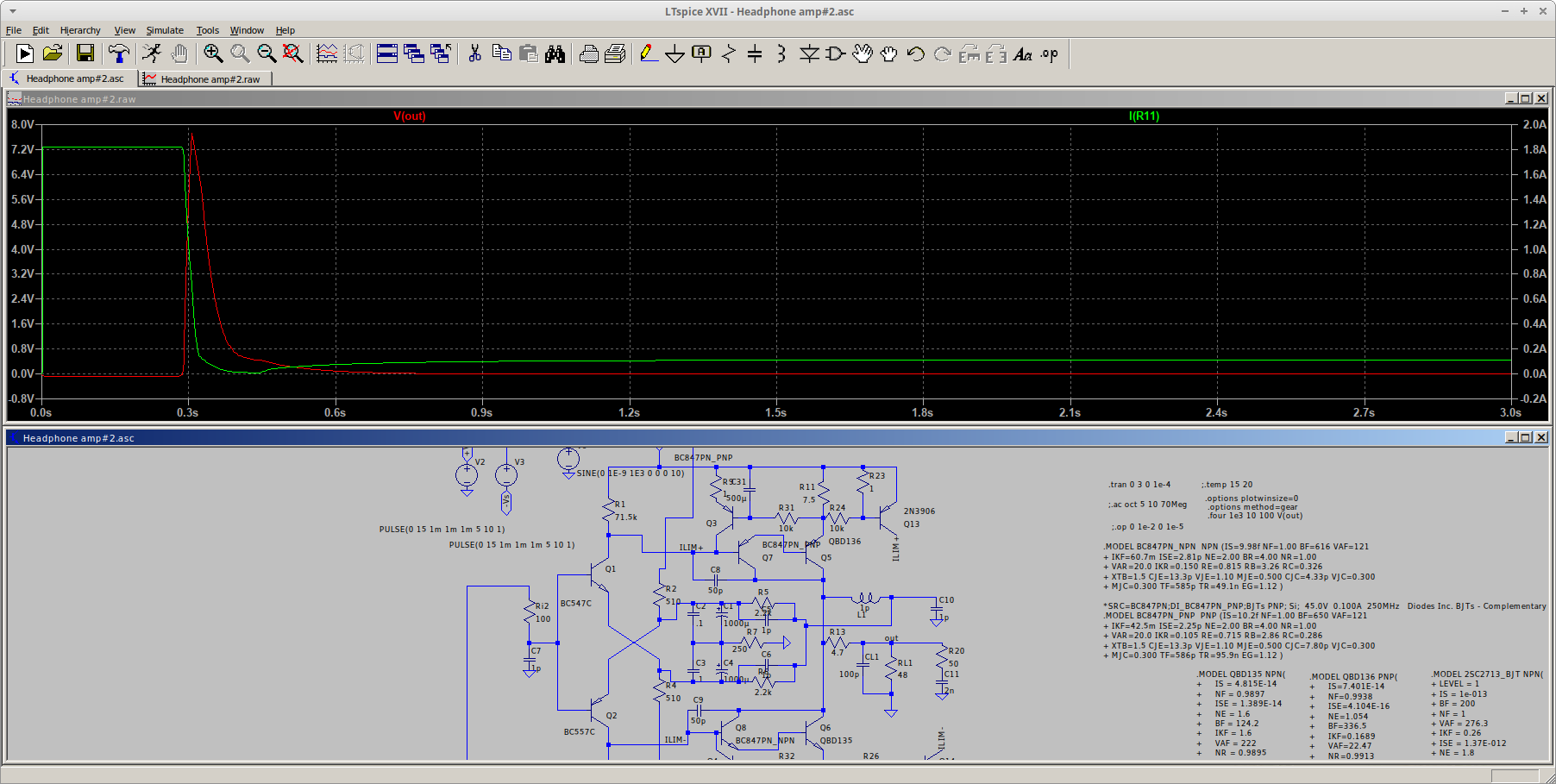Click the '.options plotwinsize=0' text
This screenshot has height=784, width=1556.
[x=1252, y=499]
